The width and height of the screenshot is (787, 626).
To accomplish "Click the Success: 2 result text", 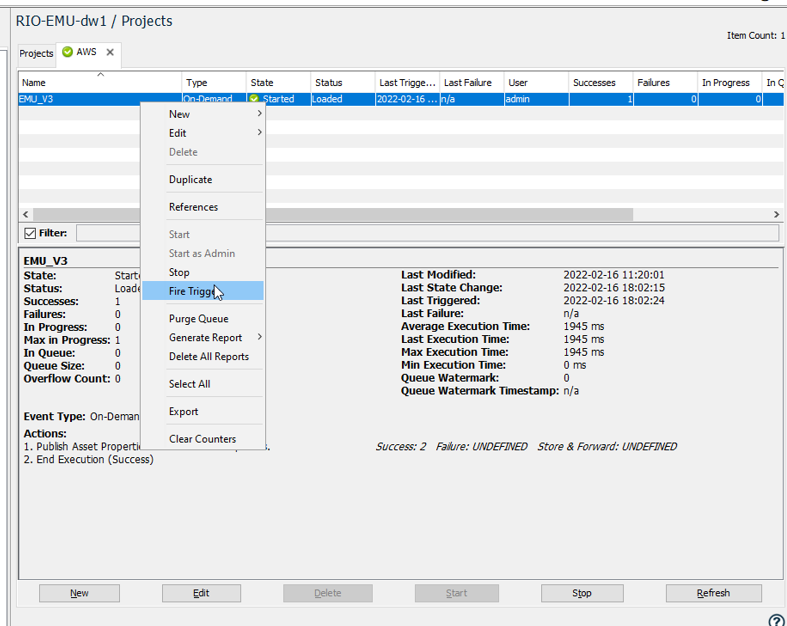I will tap(401, 446).
